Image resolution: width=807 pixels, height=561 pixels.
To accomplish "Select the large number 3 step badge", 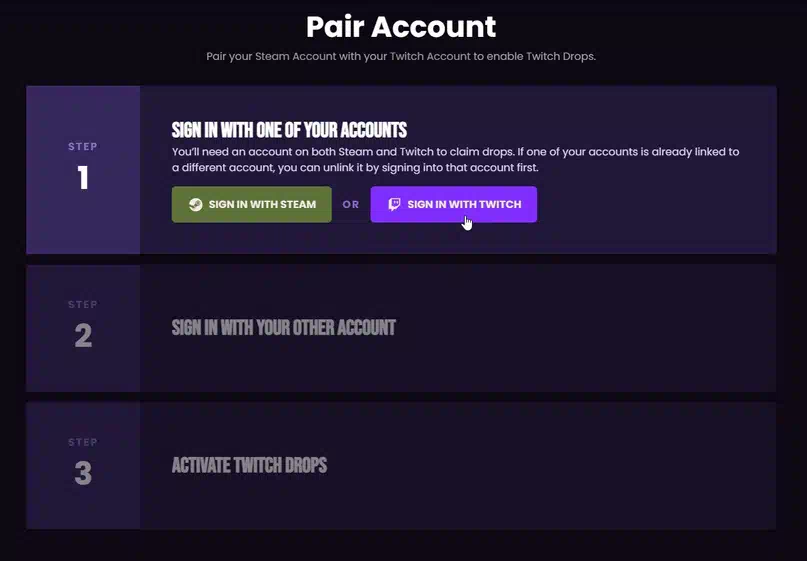I will (83, 474).
